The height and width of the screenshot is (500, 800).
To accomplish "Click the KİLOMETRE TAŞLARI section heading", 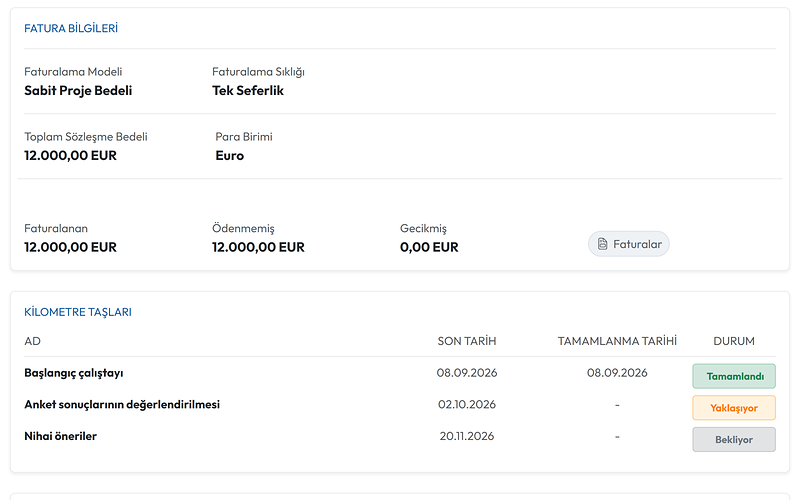I will tap(78, 312).
